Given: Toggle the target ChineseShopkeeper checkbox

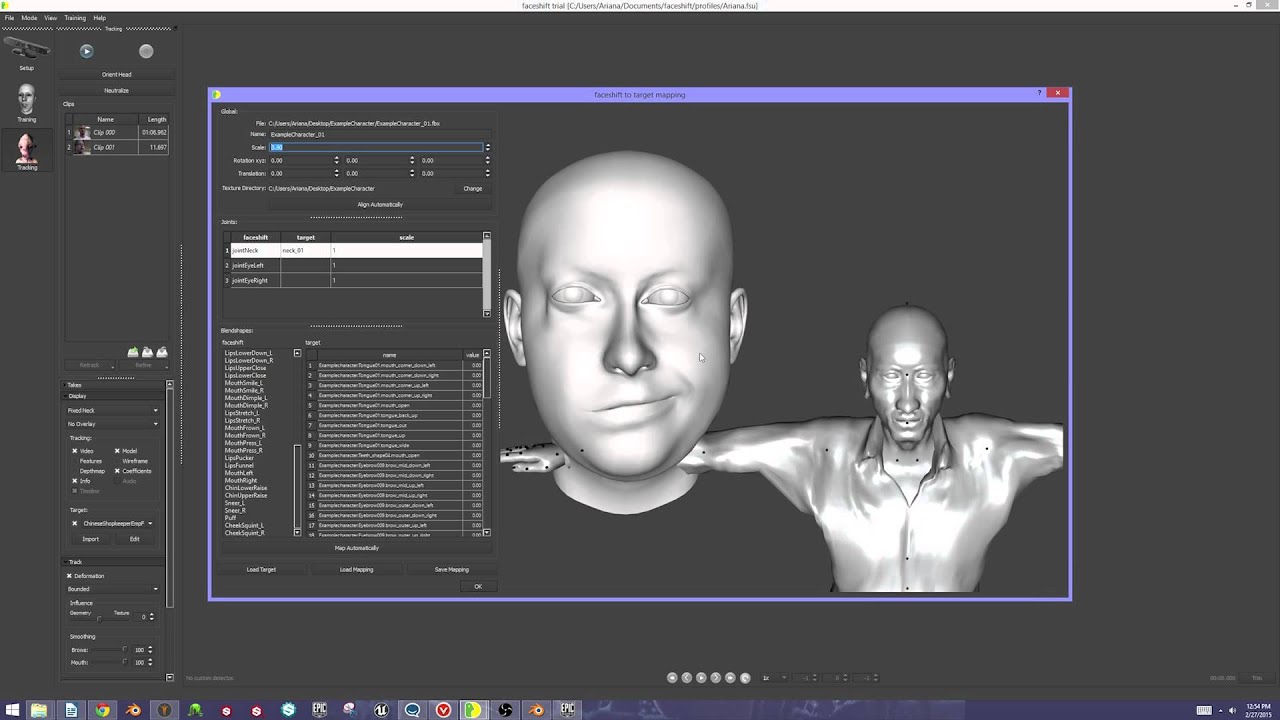Looking at the screenshot, I should (x=74, y=523).
